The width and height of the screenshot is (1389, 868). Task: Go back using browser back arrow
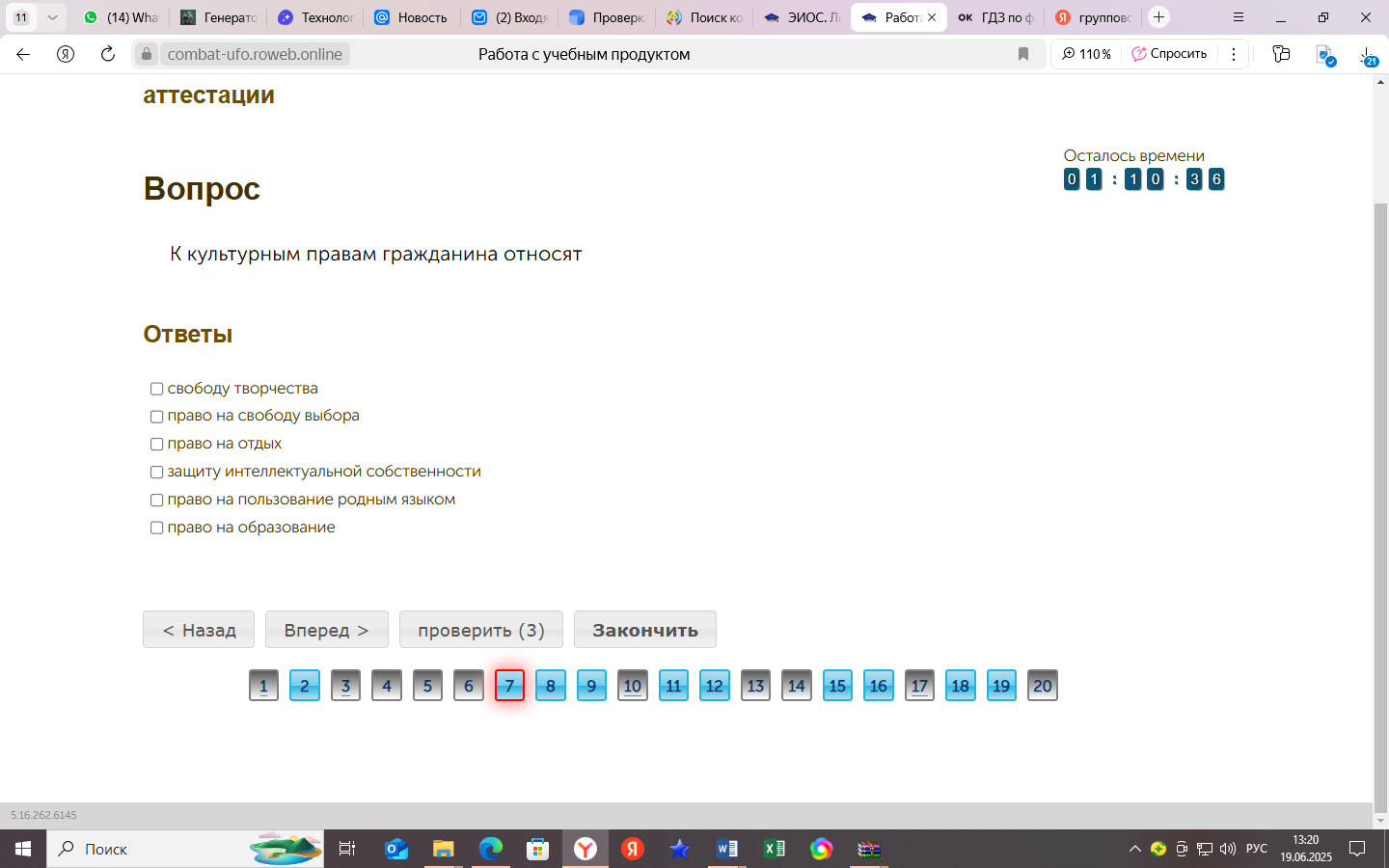coord(23,54)
